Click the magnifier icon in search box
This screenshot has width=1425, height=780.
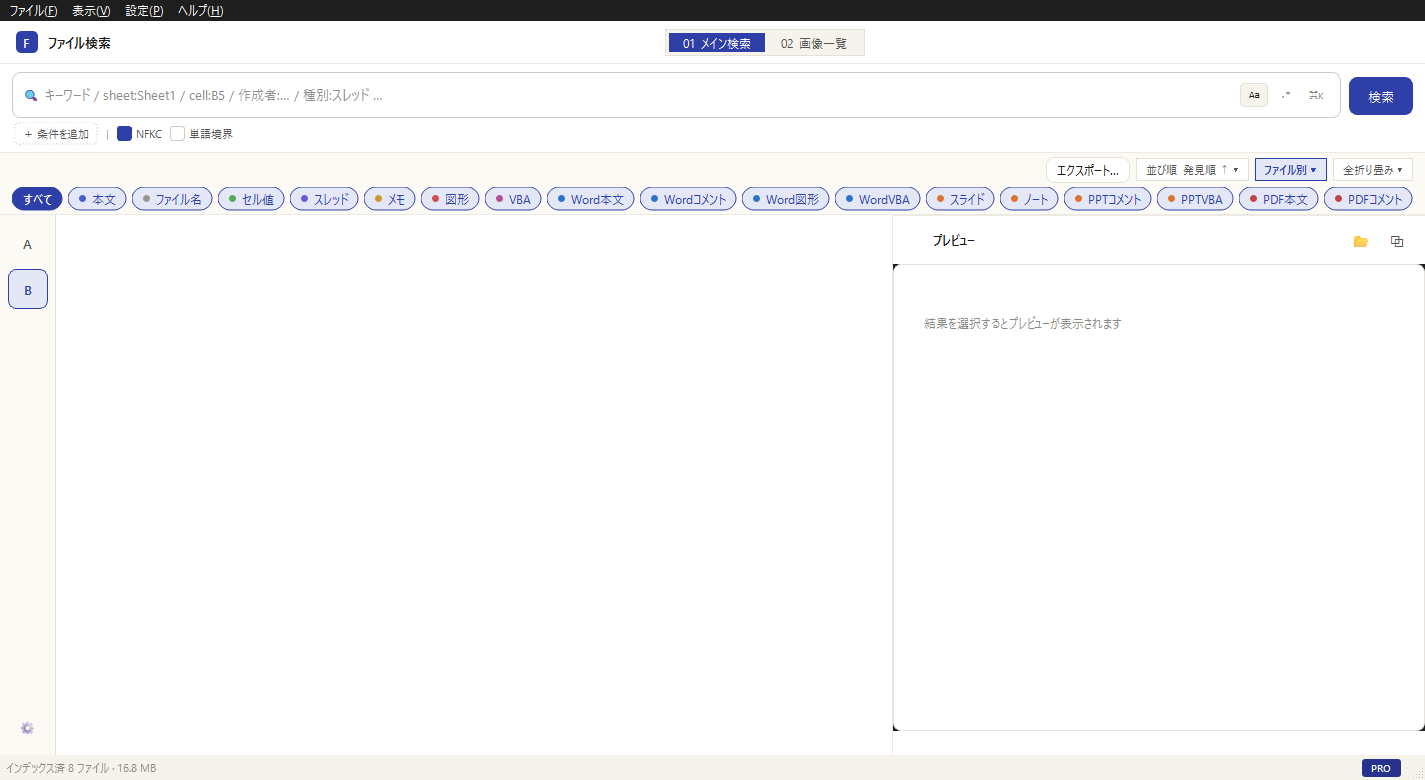tap(31, 95)
